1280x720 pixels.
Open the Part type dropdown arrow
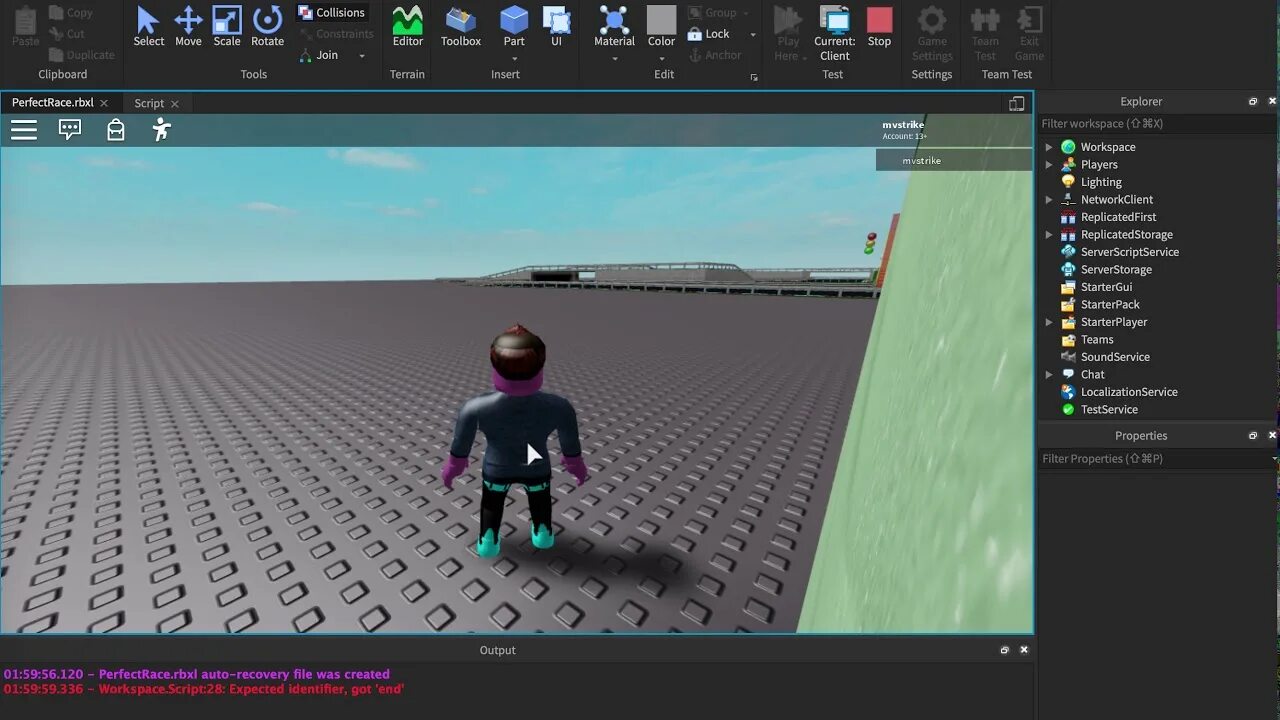click(x=514, y=58)
